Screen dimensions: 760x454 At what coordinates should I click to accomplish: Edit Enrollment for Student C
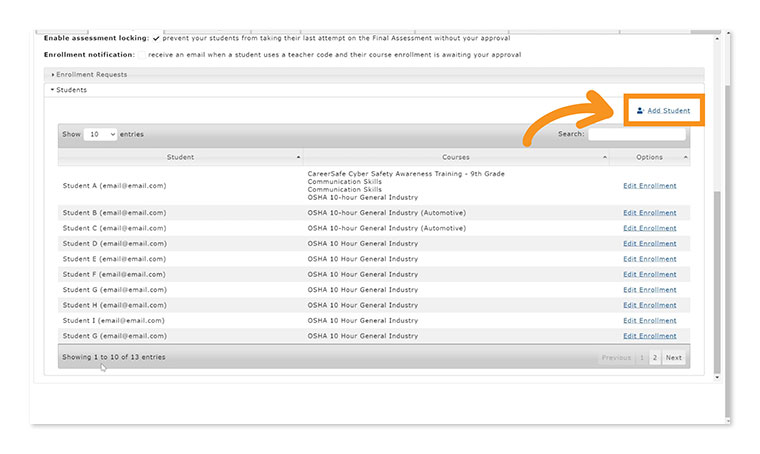(649, 228)
